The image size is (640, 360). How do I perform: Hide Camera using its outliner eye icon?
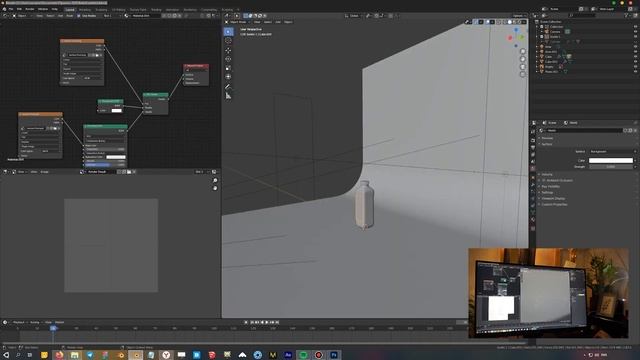(x=636, y=31)
